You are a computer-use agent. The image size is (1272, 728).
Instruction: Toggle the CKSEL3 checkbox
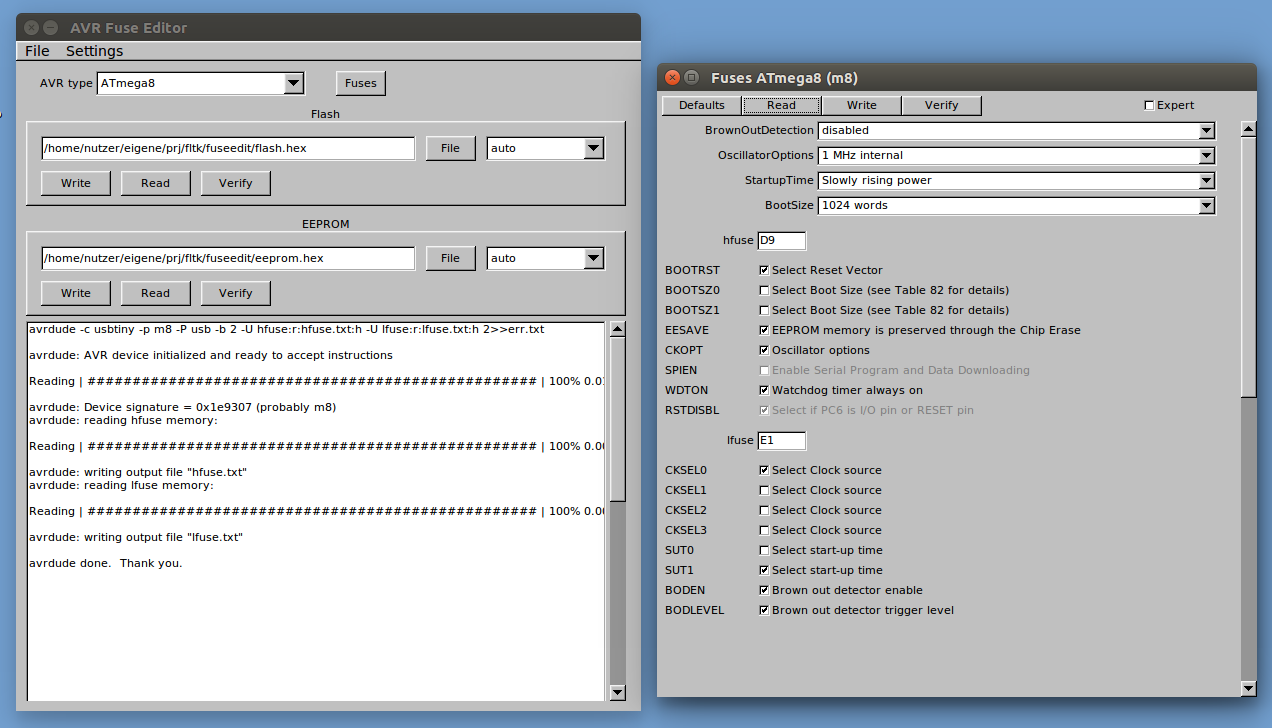tap(764, 530)
